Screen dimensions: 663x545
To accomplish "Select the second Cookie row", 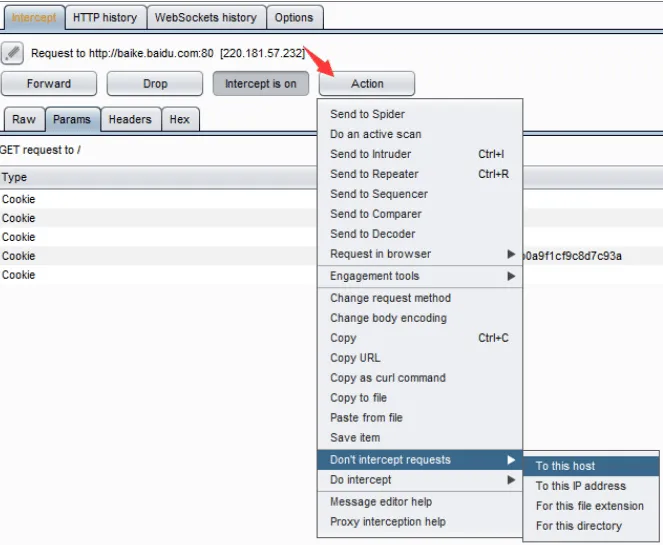I will [x=159, y=218].
